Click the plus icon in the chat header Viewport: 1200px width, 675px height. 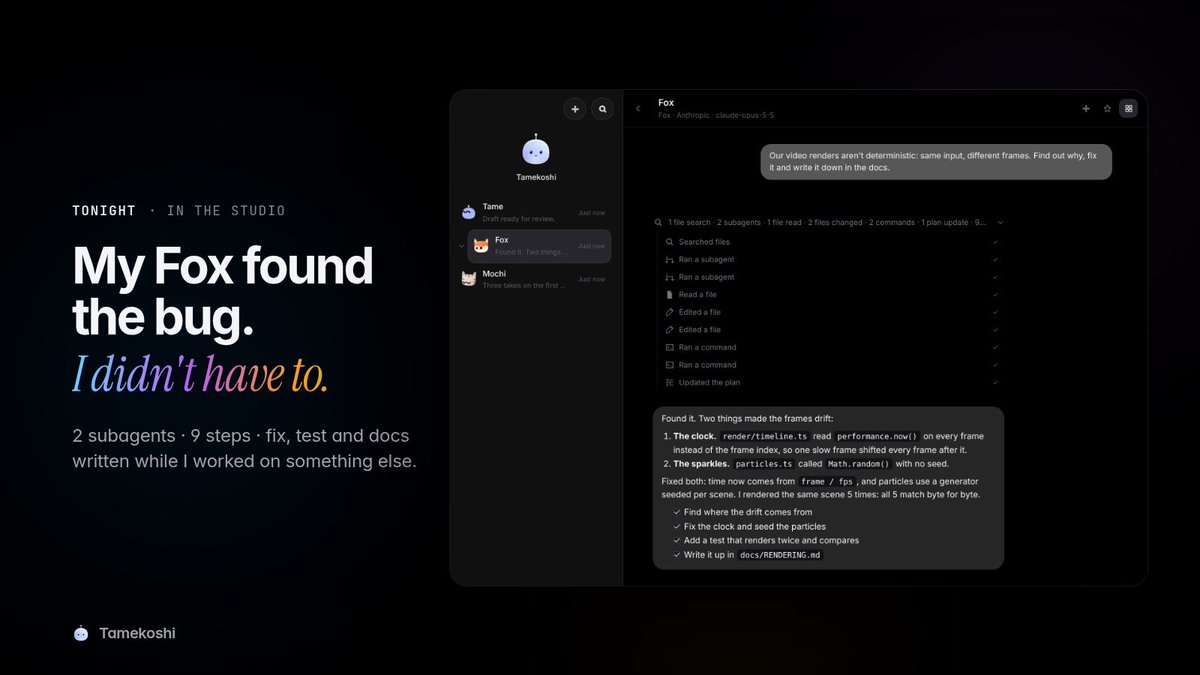(x=1086, y=108)
